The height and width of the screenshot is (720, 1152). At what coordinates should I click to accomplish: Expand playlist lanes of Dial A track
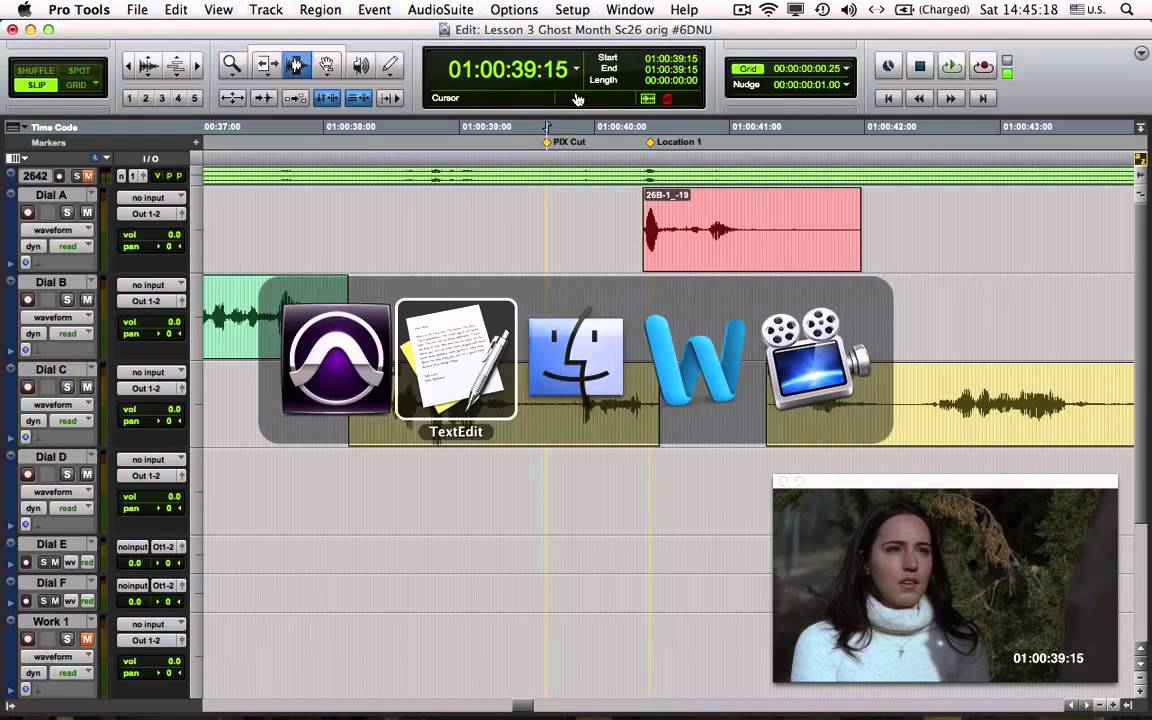click(x=11, y=263)
